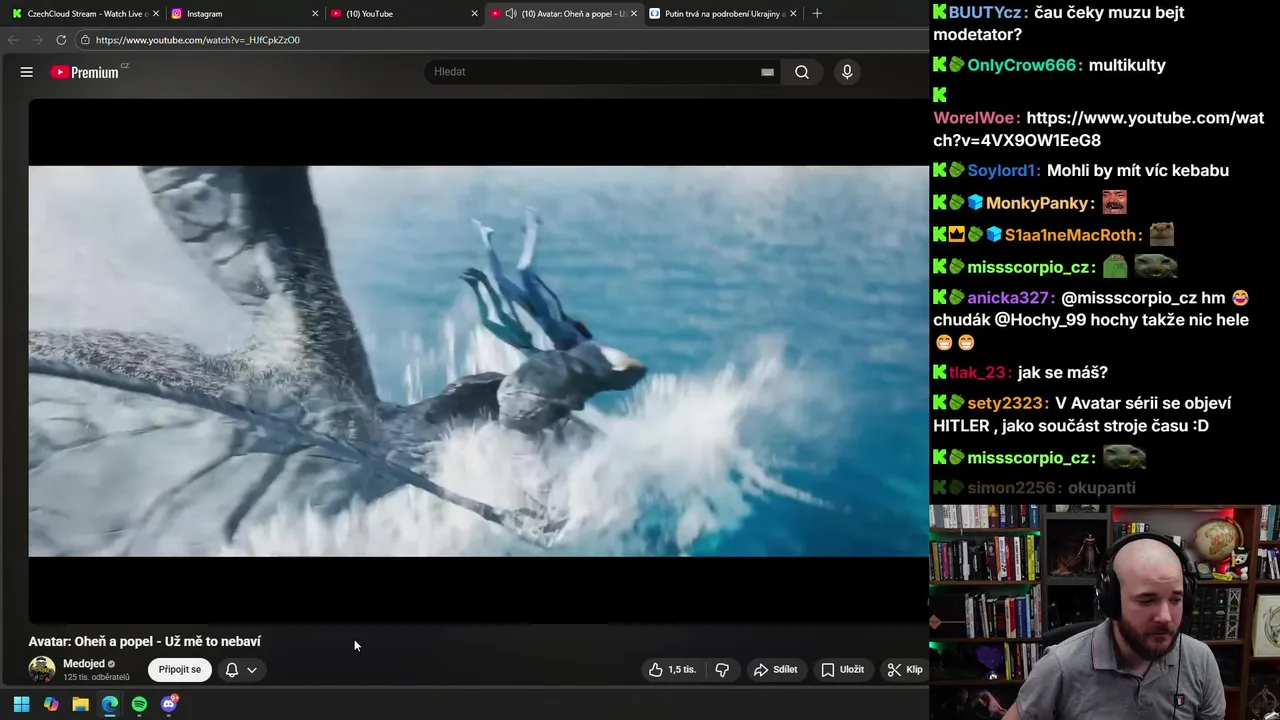
Task: Click the streamer webcam overlay
Action: (1104, 612)
